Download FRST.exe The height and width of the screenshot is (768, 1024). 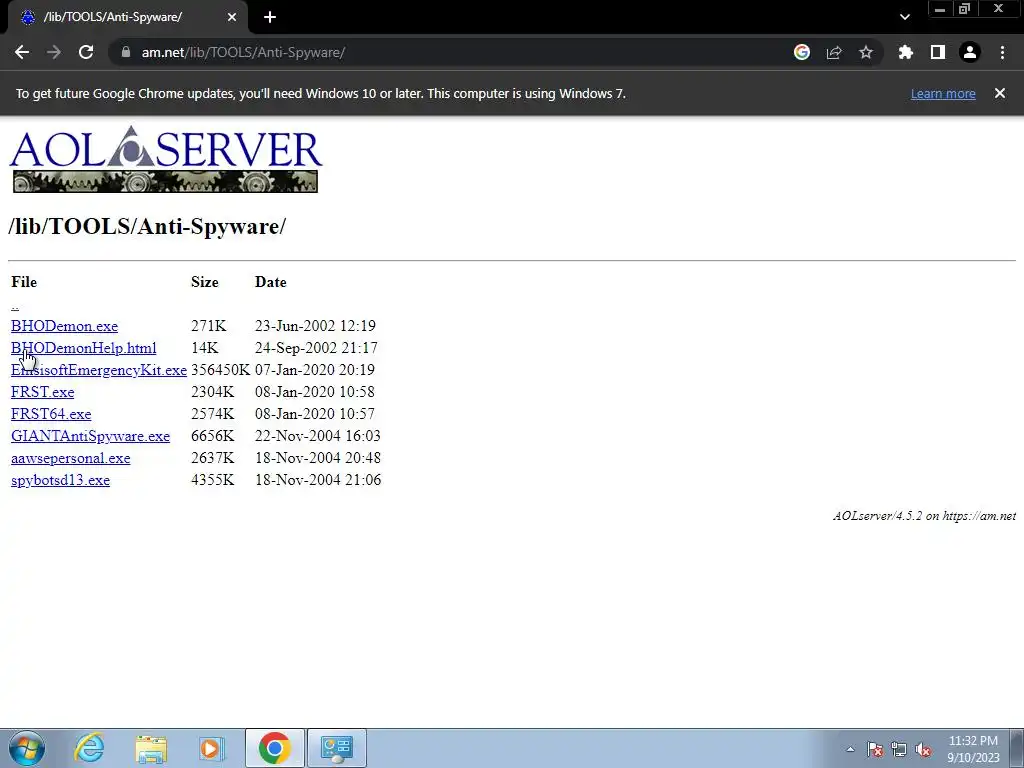pyautogui.click(x=42, y=392)
